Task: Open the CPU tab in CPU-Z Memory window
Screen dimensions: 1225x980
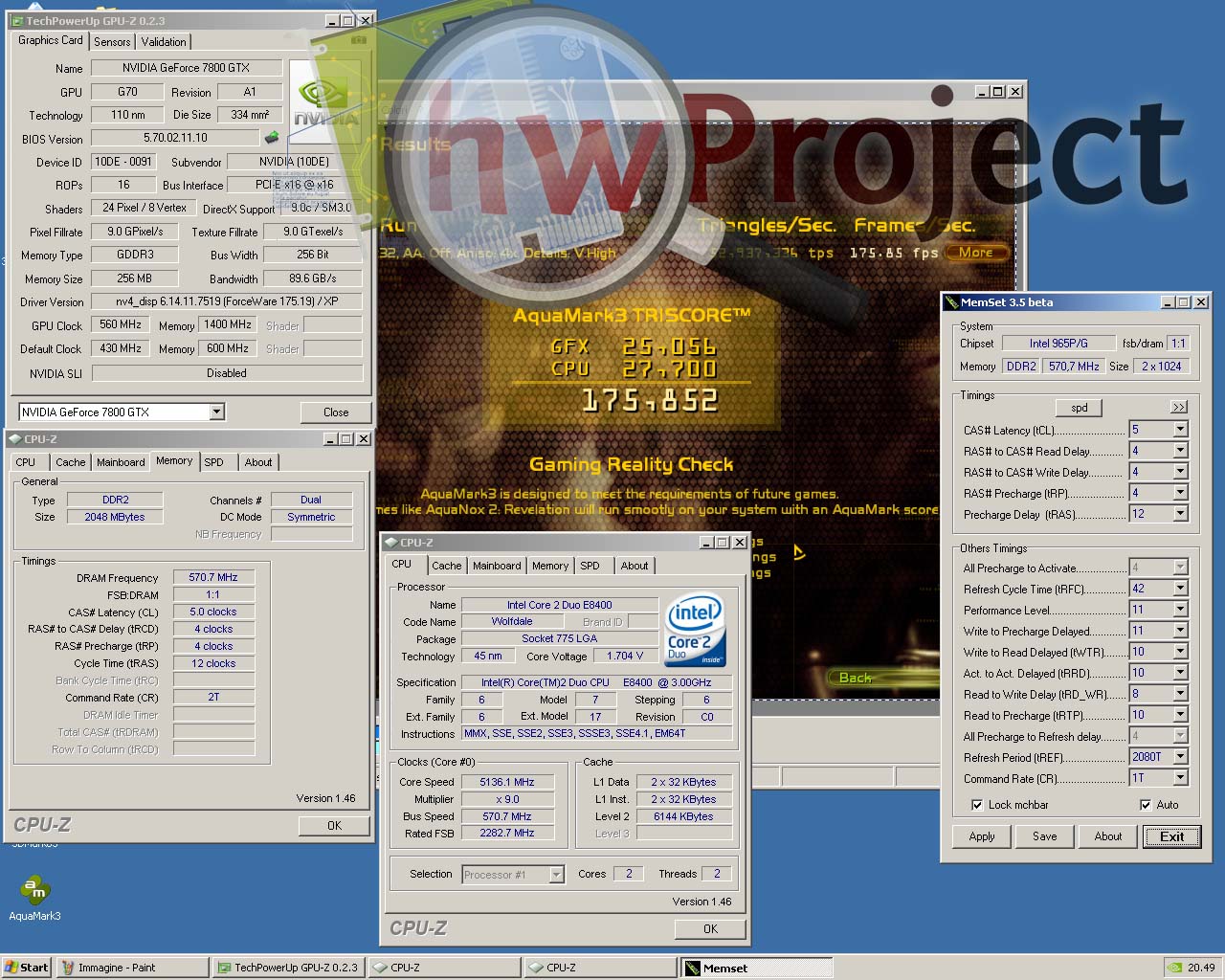Action: (26, 462)
